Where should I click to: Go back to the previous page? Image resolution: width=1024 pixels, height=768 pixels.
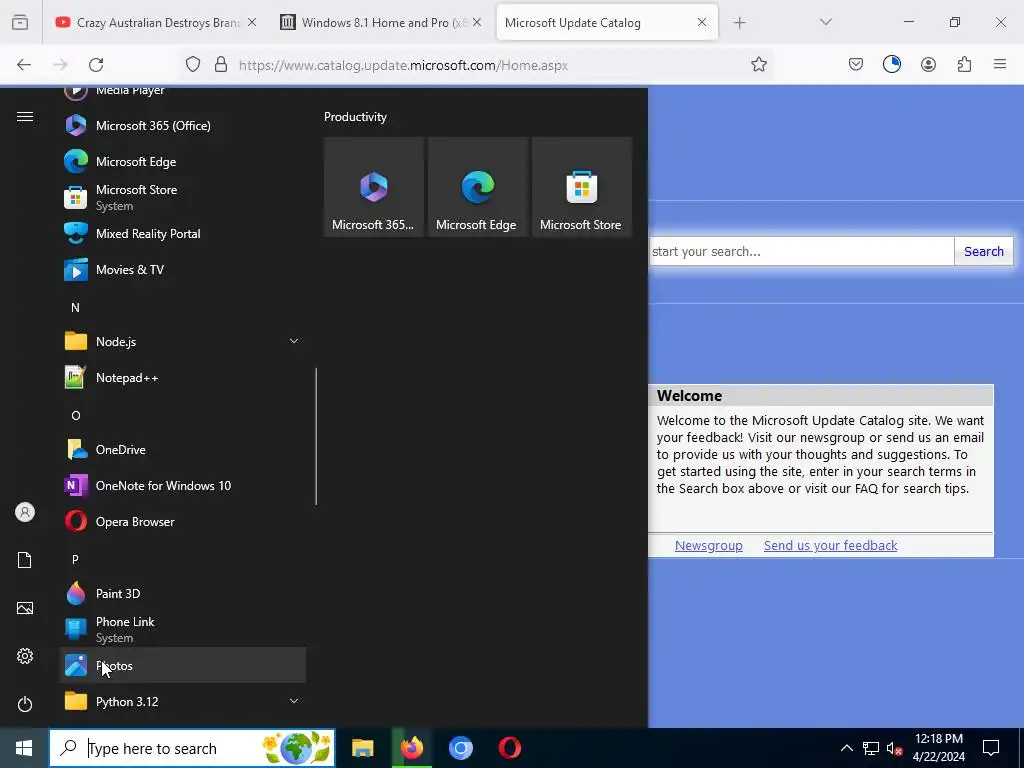24,64
